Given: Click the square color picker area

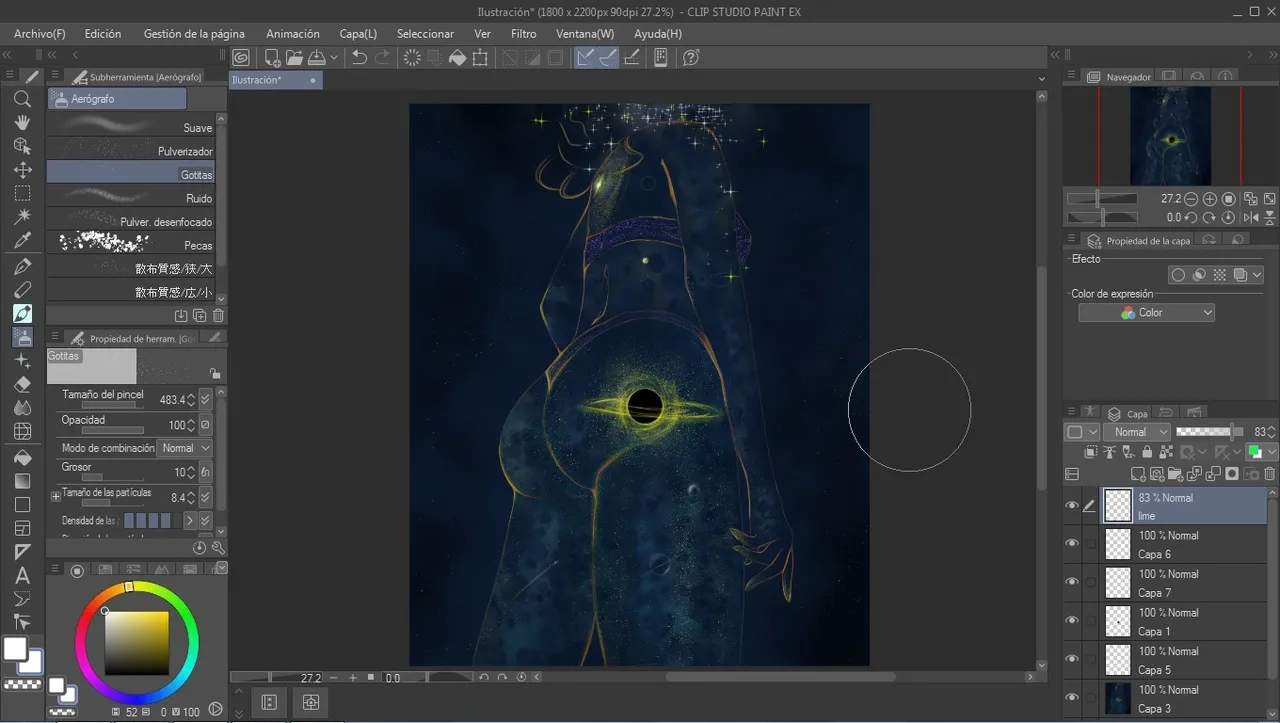Looking at the screenshot, I should pos(137,643).
